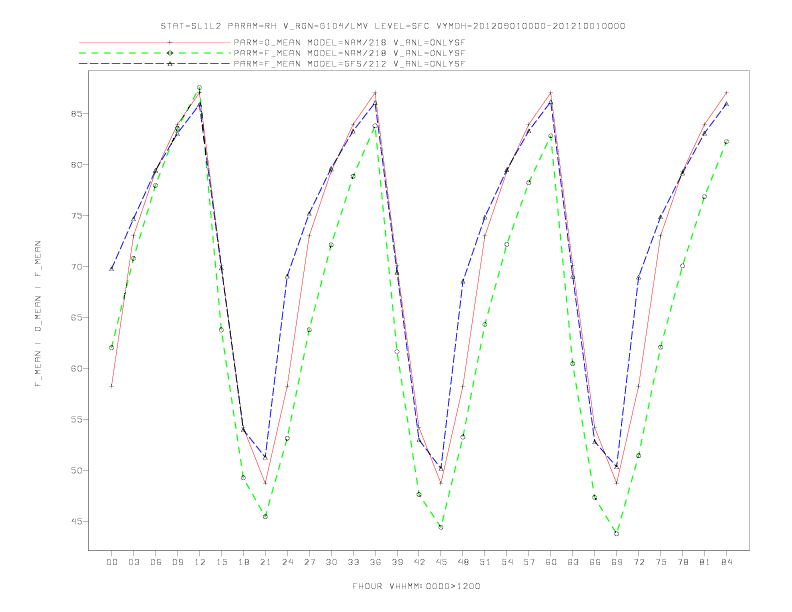
Task: Click the chart title starting with STAT=SL1L2
Action: coord(393,26)
